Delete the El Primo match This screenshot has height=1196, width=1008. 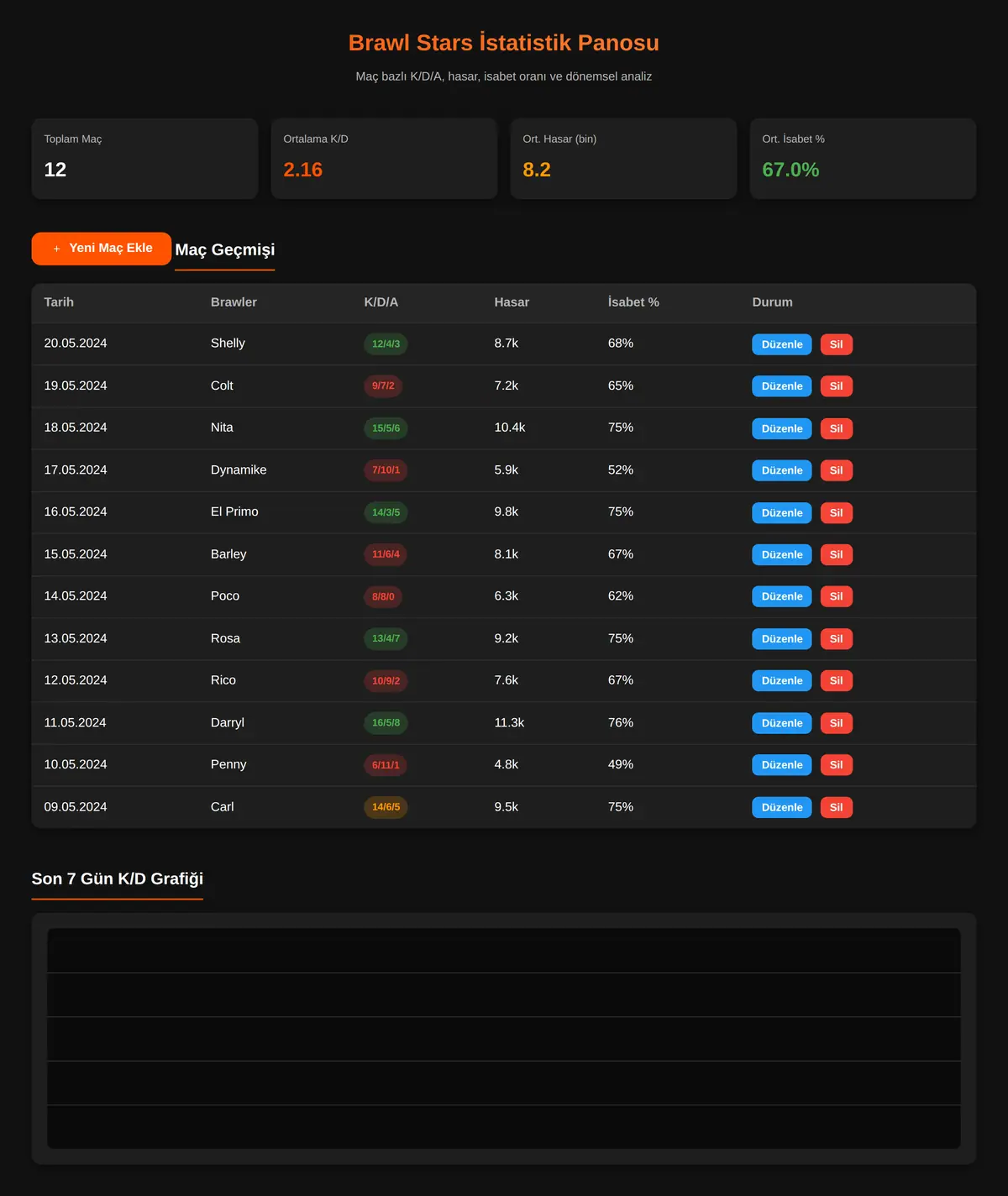coord(837,512)
